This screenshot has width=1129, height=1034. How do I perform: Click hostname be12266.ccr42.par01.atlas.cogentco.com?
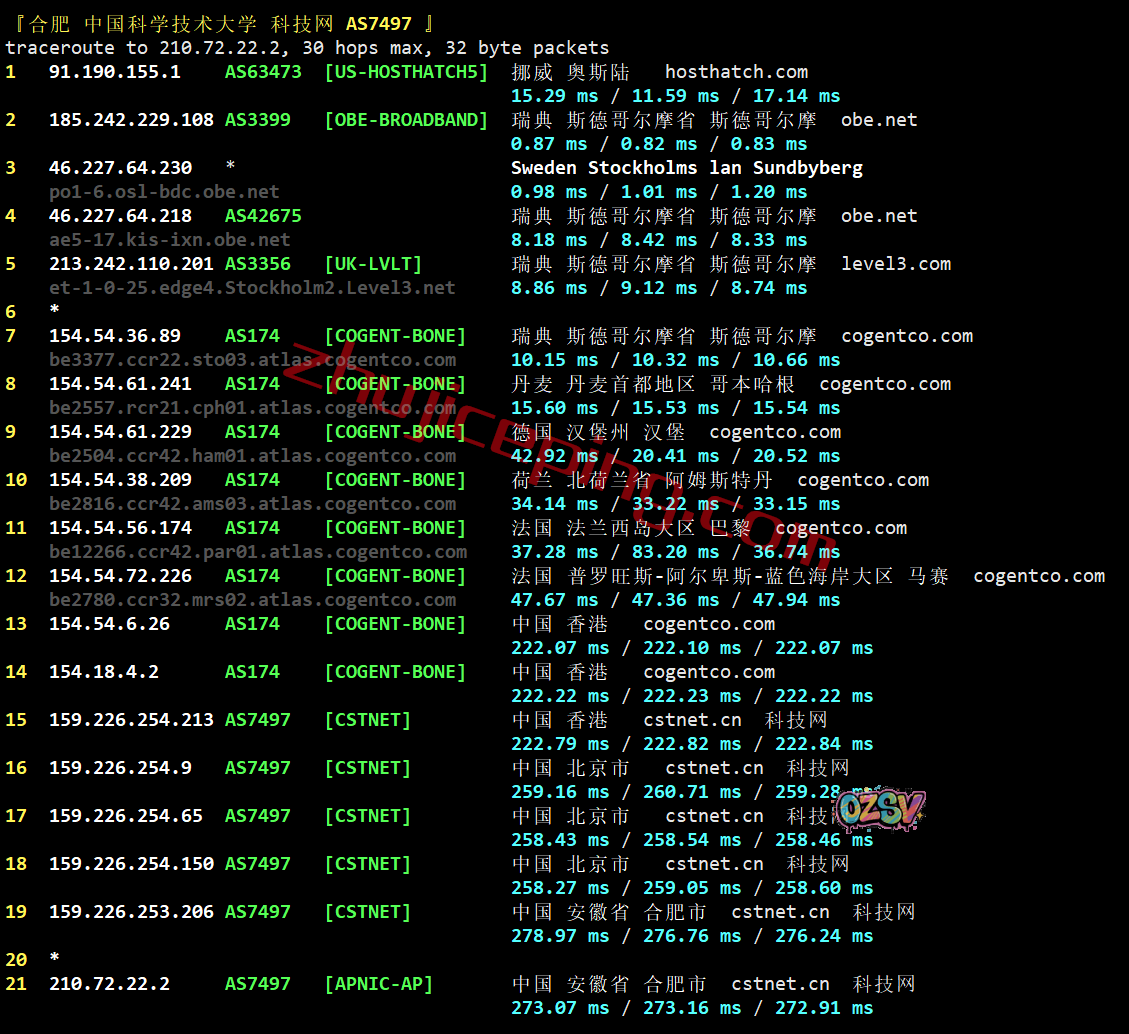point(258,552)
